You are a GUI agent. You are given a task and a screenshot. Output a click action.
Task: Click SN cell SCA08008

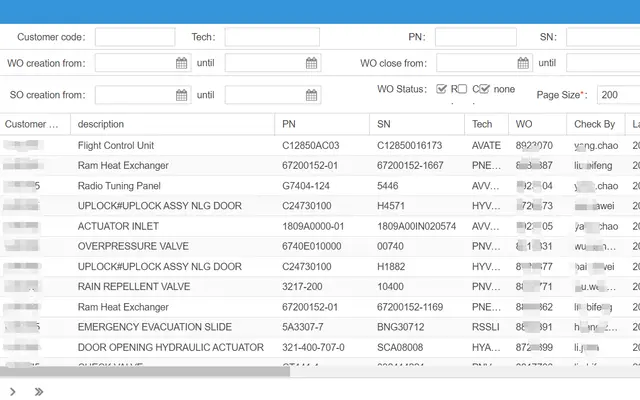tap(417, 348)
